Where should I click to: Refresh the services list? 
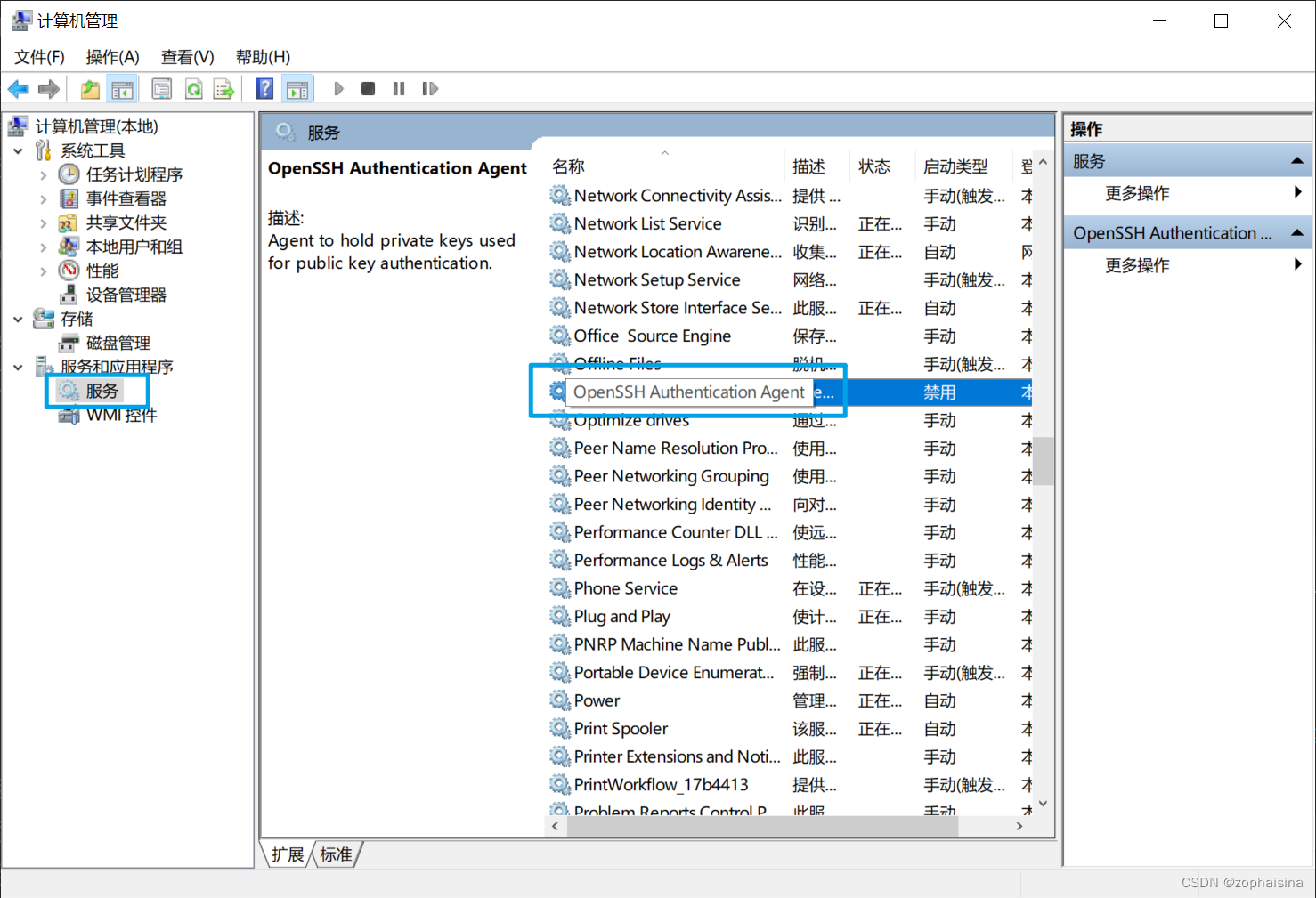click(x=193, y=88)
